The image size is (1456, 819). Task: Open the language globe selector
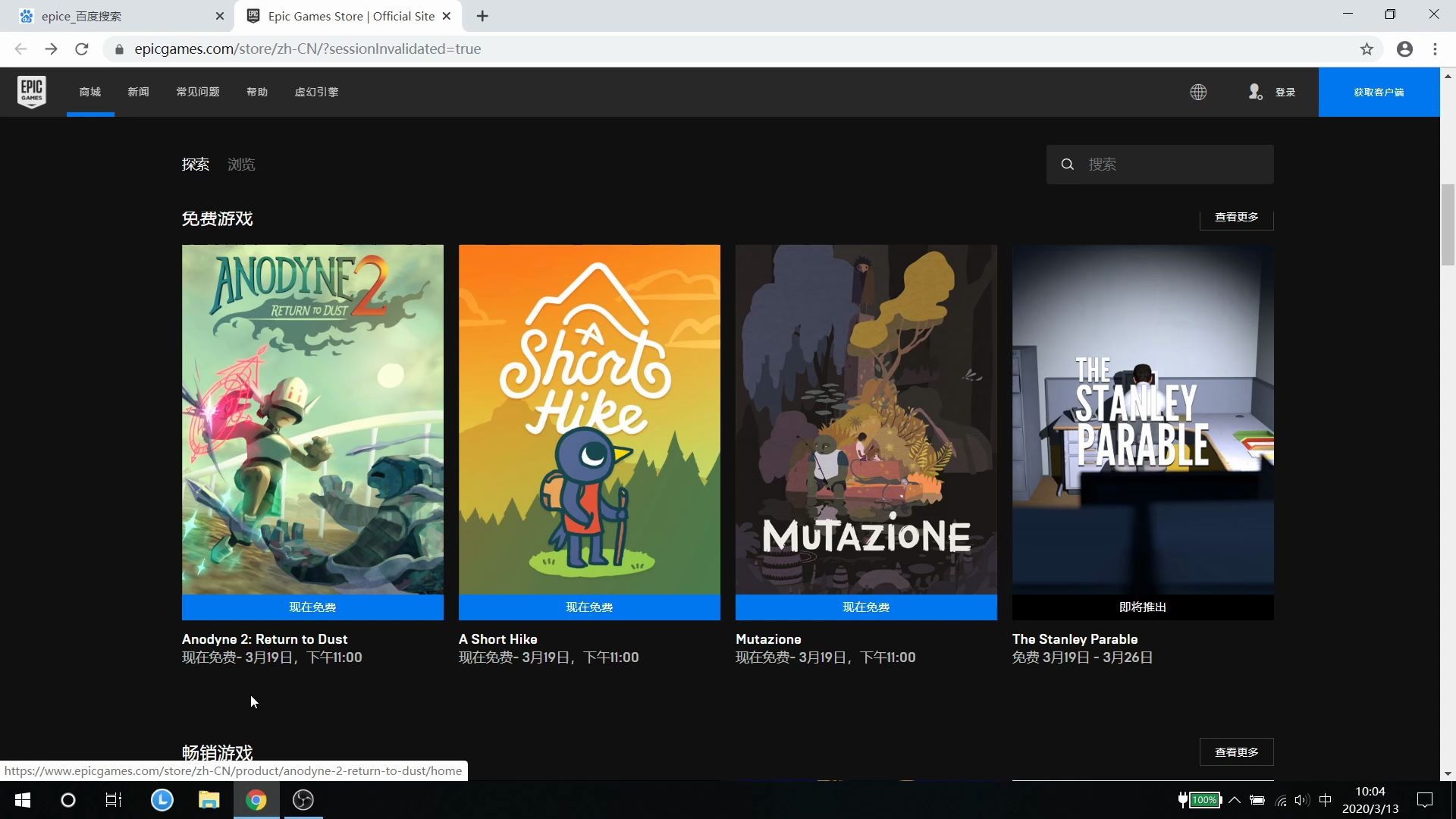tap(1198, 92)
